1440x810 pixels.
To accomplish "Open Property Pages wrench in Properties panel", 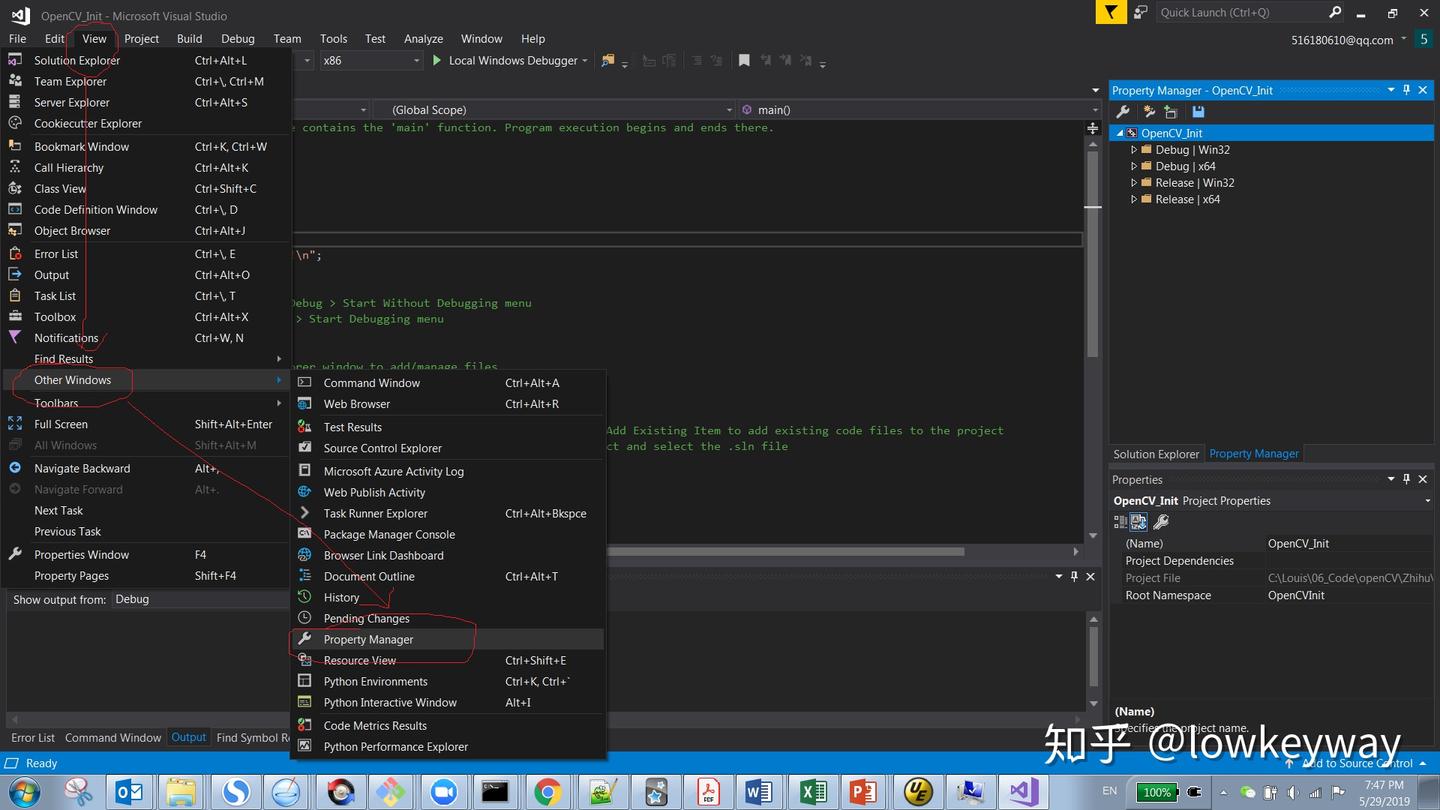I will click(x=1161, y=522).
